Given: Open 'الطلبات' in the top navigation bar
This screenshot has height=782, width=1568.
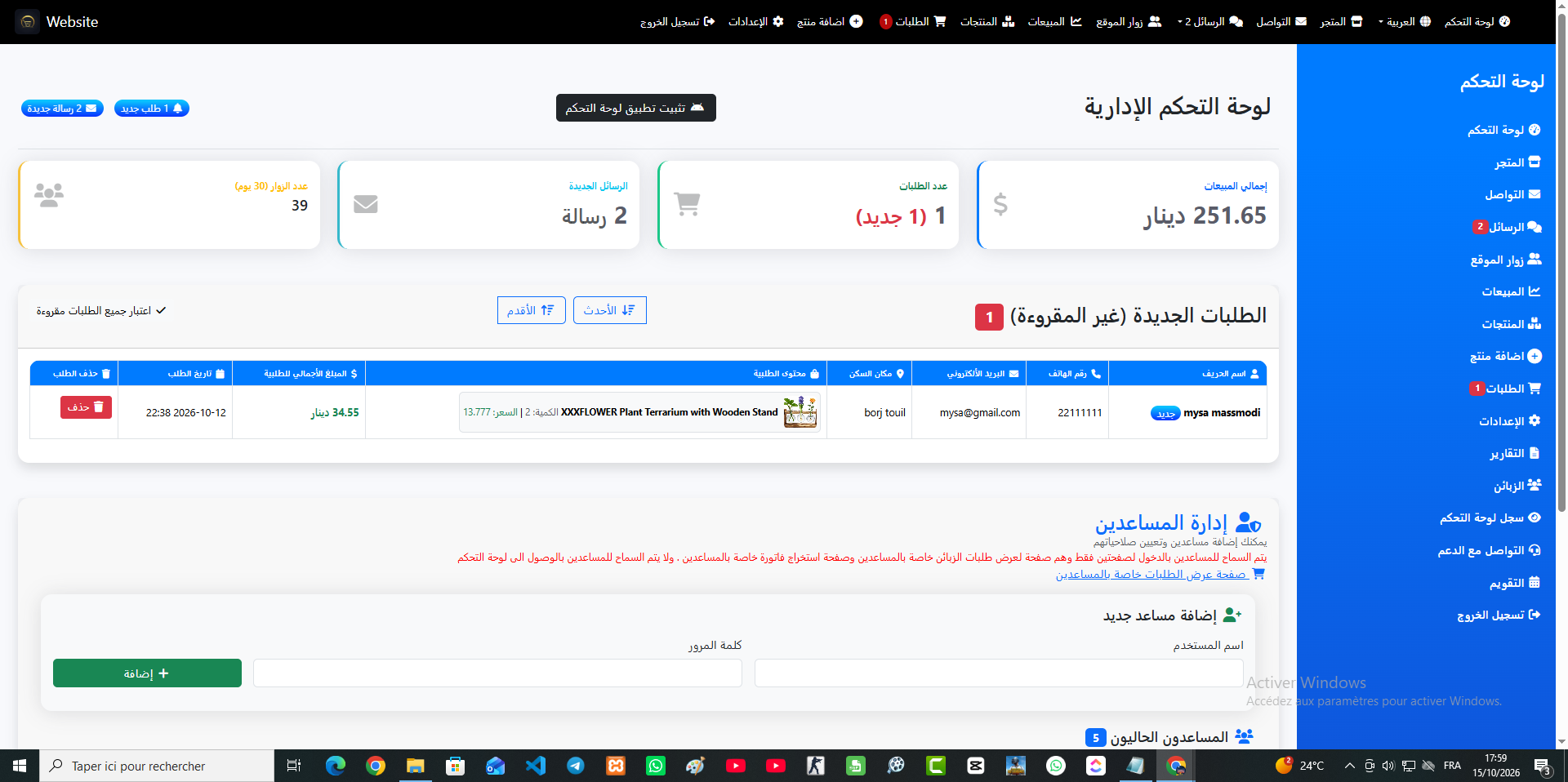Looking at the screenshot, I should click(x=913, y=22).
